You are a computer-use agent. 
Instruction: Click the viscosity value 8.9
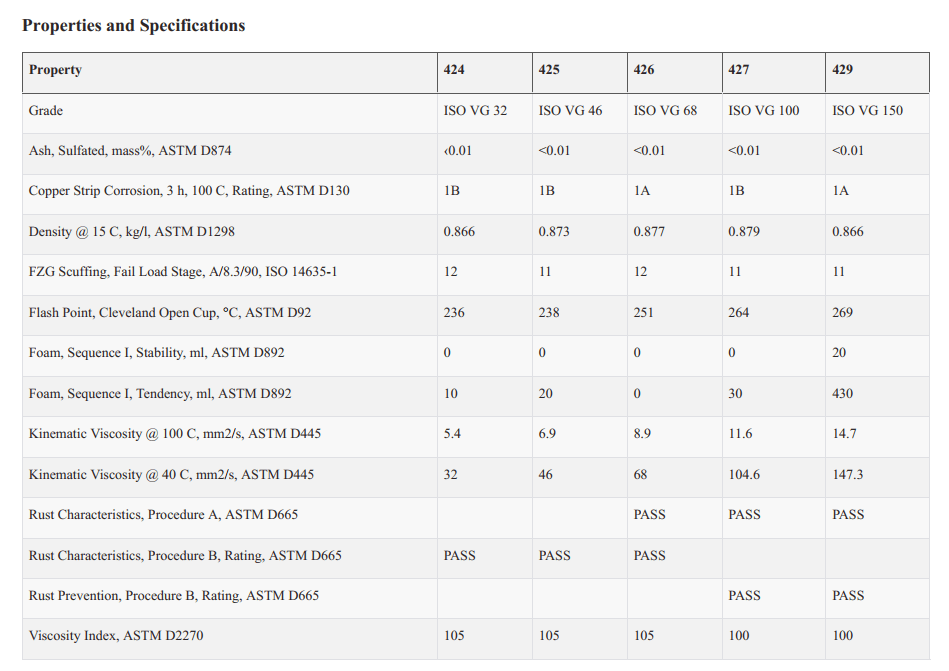tap(642, 434)
